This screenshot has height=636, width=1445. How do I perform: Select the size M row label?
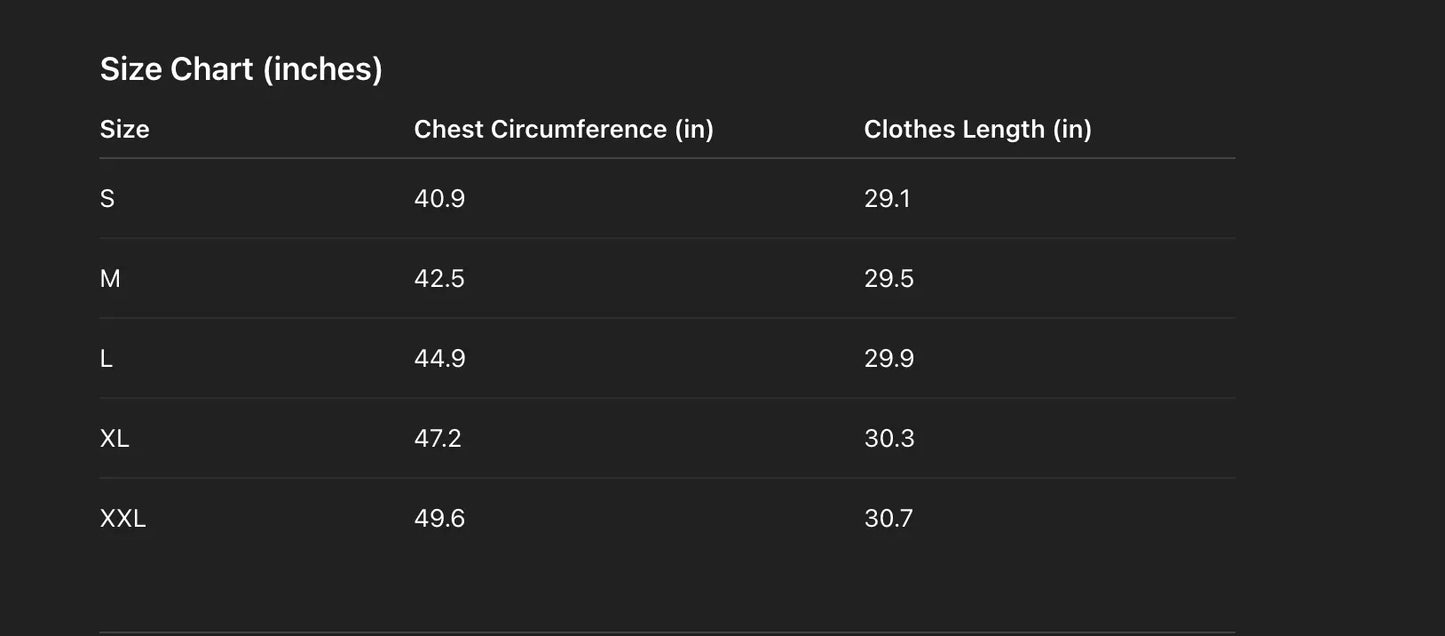[x=110, y=278]
